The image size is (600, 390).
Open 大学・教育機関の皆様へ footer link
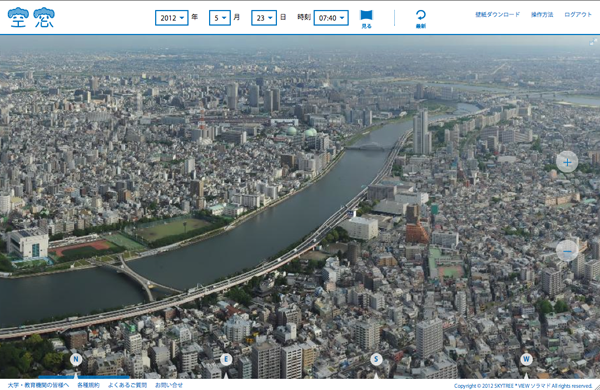point(38,385)
